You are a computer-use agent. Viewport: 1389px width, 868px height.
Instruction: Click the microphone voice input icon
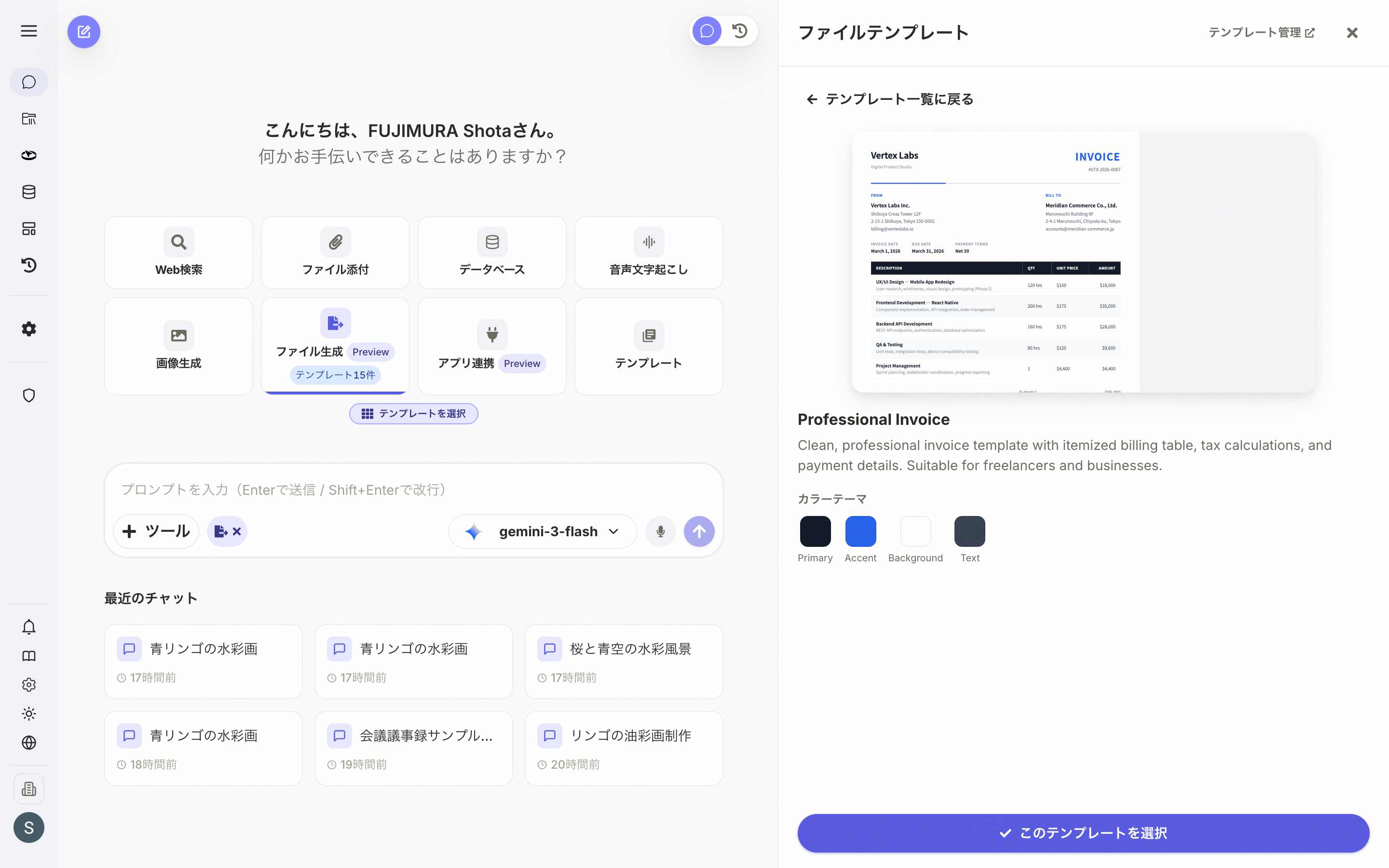tap(661, 531)
